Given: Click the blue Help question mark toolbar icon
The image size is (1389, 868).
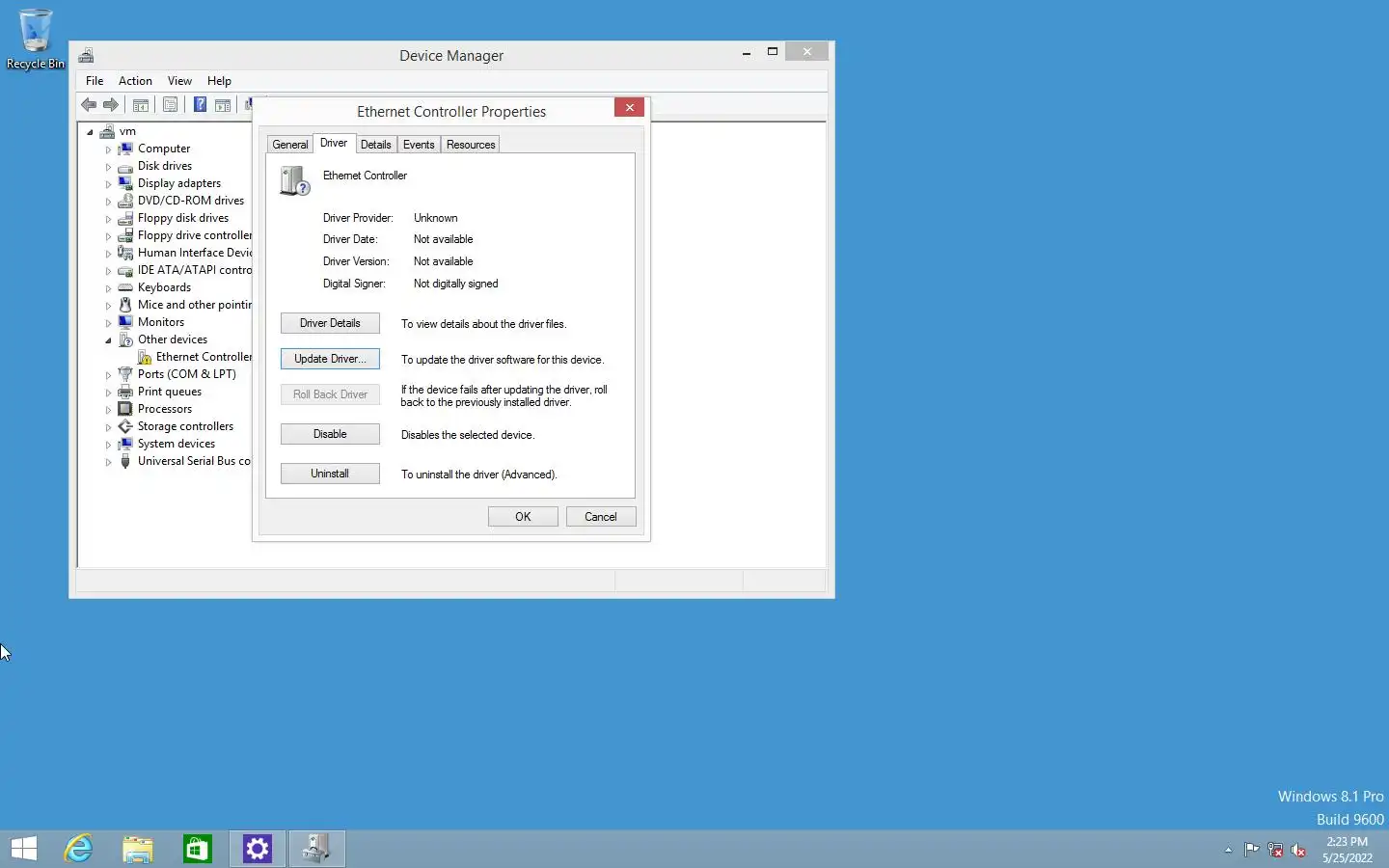Looking at the screenshot, I should [200, 104].
